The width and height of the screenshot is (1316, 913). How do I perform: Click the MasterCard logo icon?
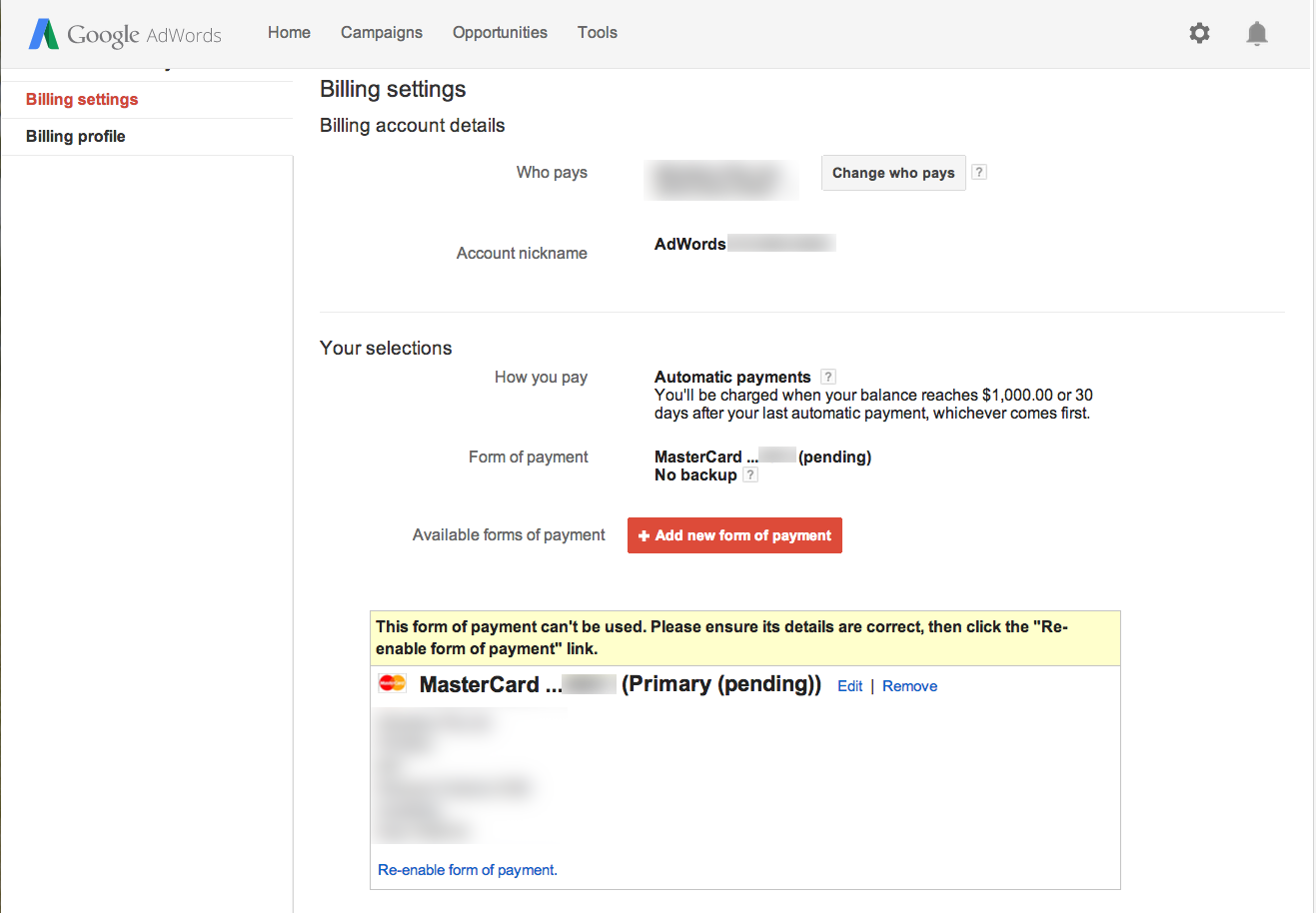(x=393, y=683)
